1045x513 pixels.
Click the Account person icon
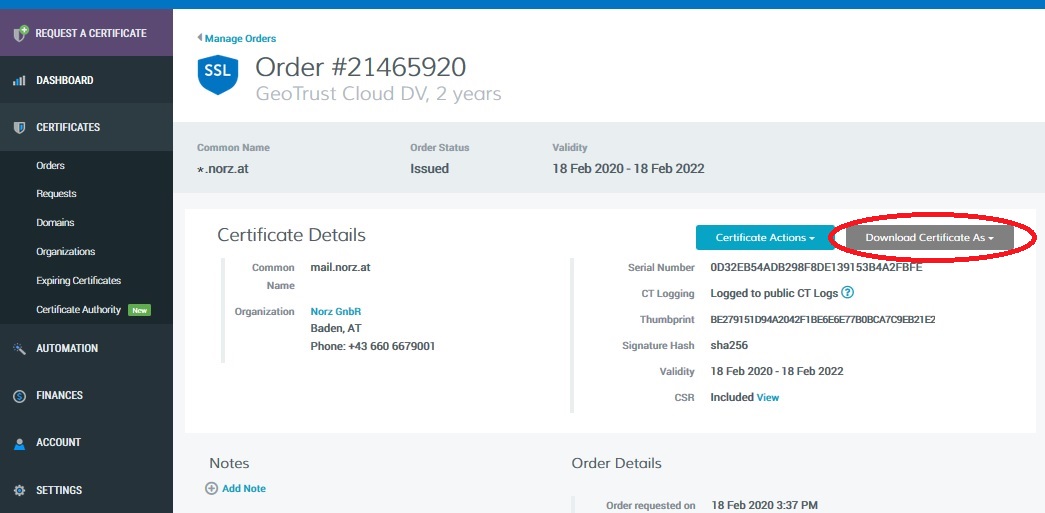click(19, 443)
